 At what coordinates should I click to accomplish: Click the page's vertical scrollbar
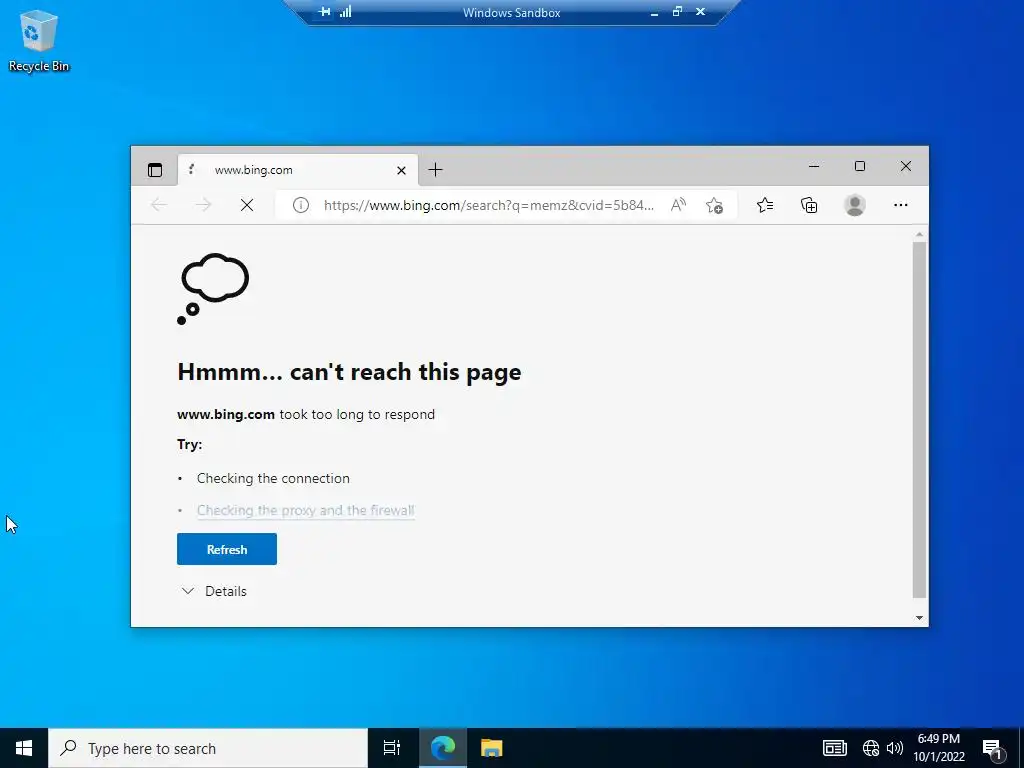pos(920,419)
